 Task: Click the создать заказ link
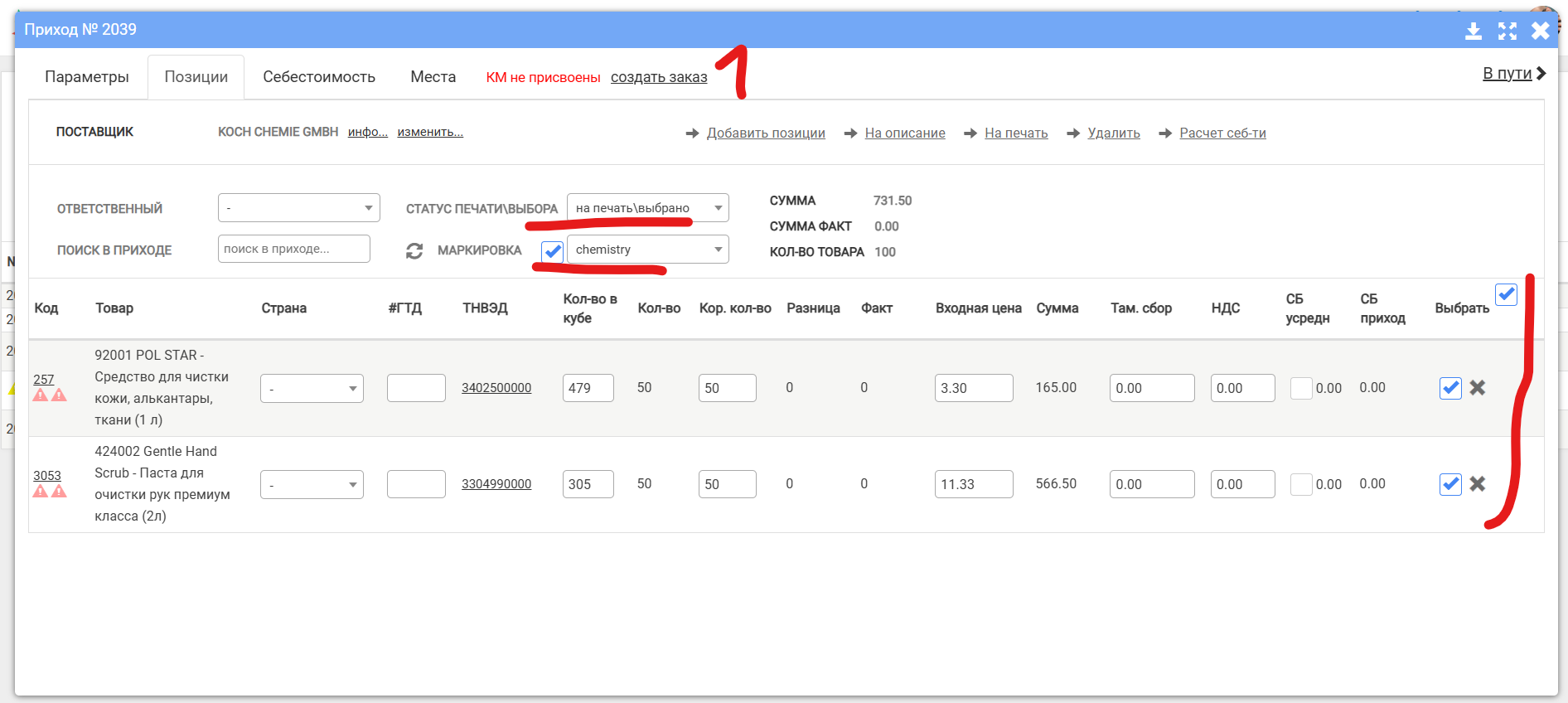pyautogui.click(x=659, y=77)
